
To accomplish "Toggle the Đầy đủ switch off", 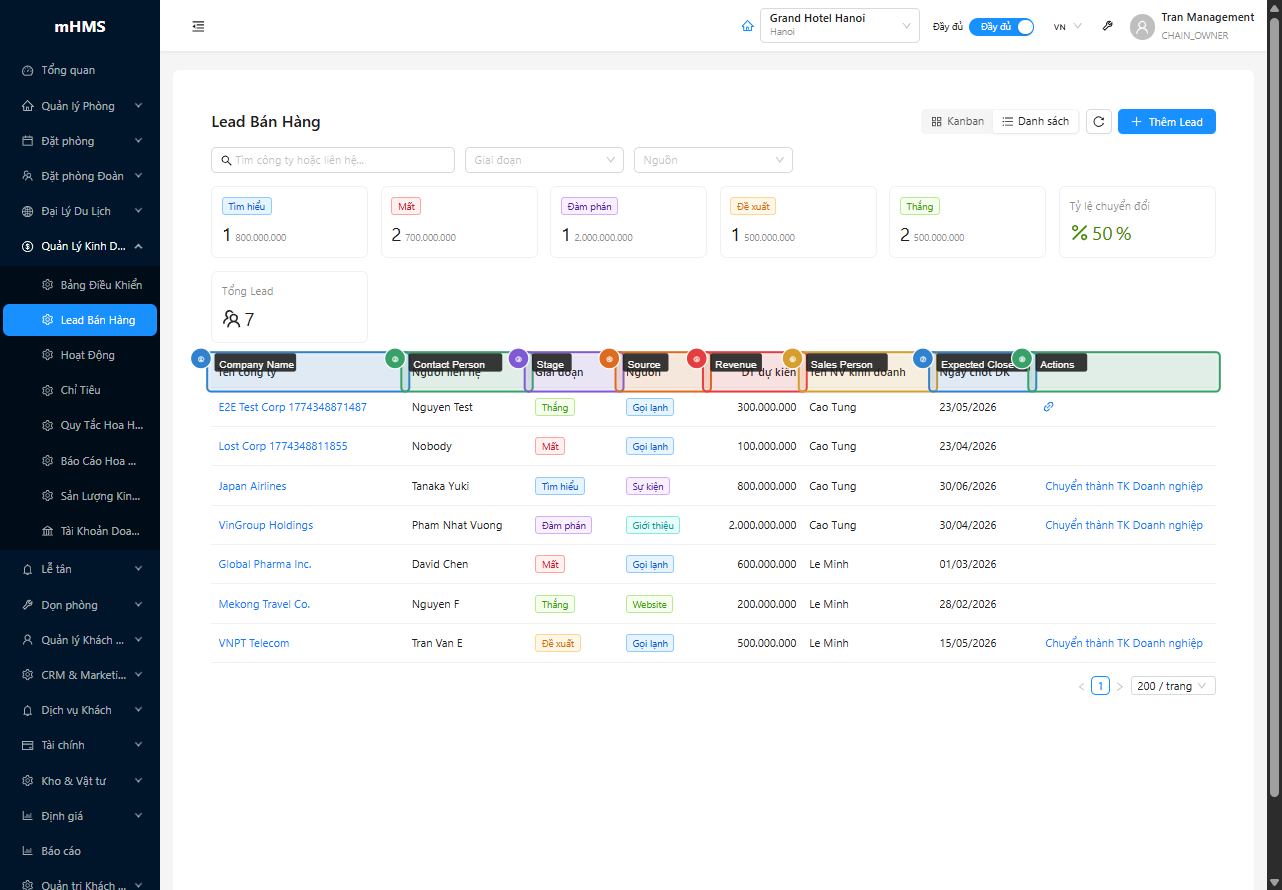I will 1001,26.
